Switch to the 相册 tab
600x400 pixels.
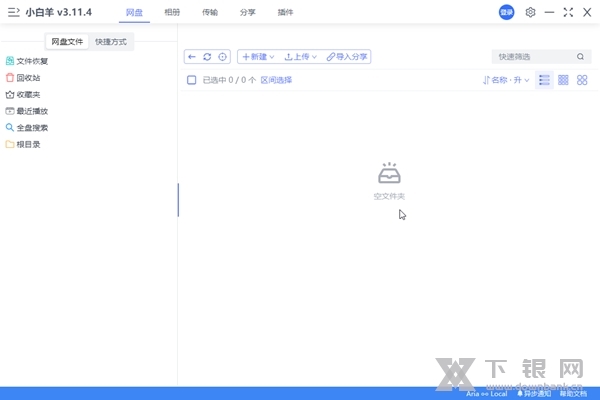click(172, 12)
